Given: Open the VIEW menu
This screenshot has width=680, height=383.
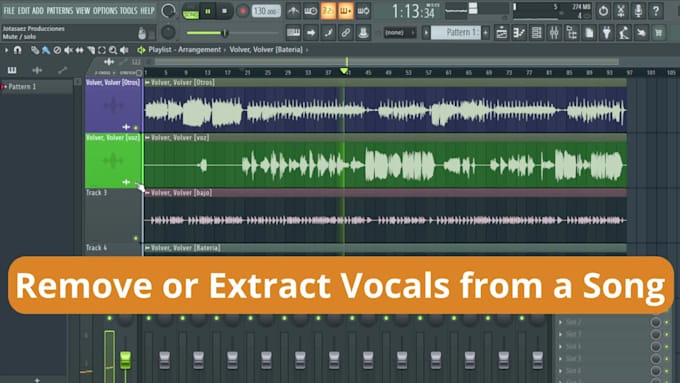Looking at the screenshot, I should (82, 10).
